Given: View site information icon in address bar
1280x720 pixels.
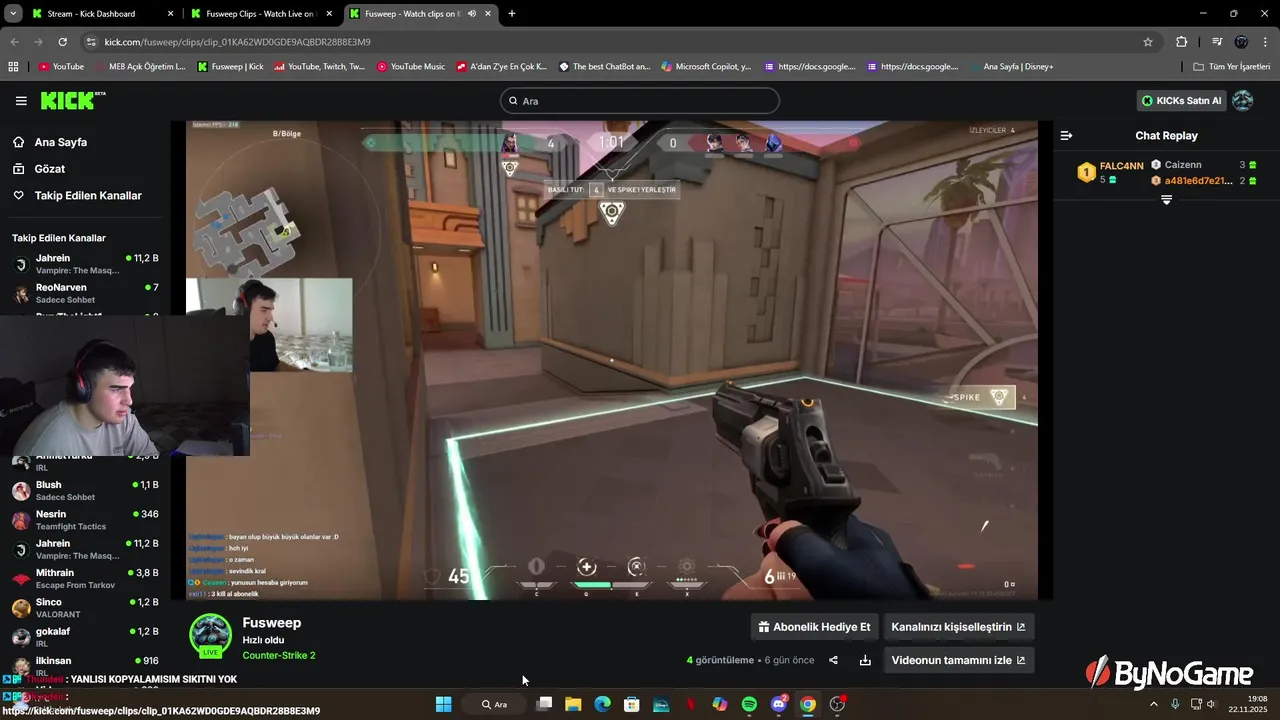Looking at the screenshot, I should pyautogui.click(x=91, y=42).
